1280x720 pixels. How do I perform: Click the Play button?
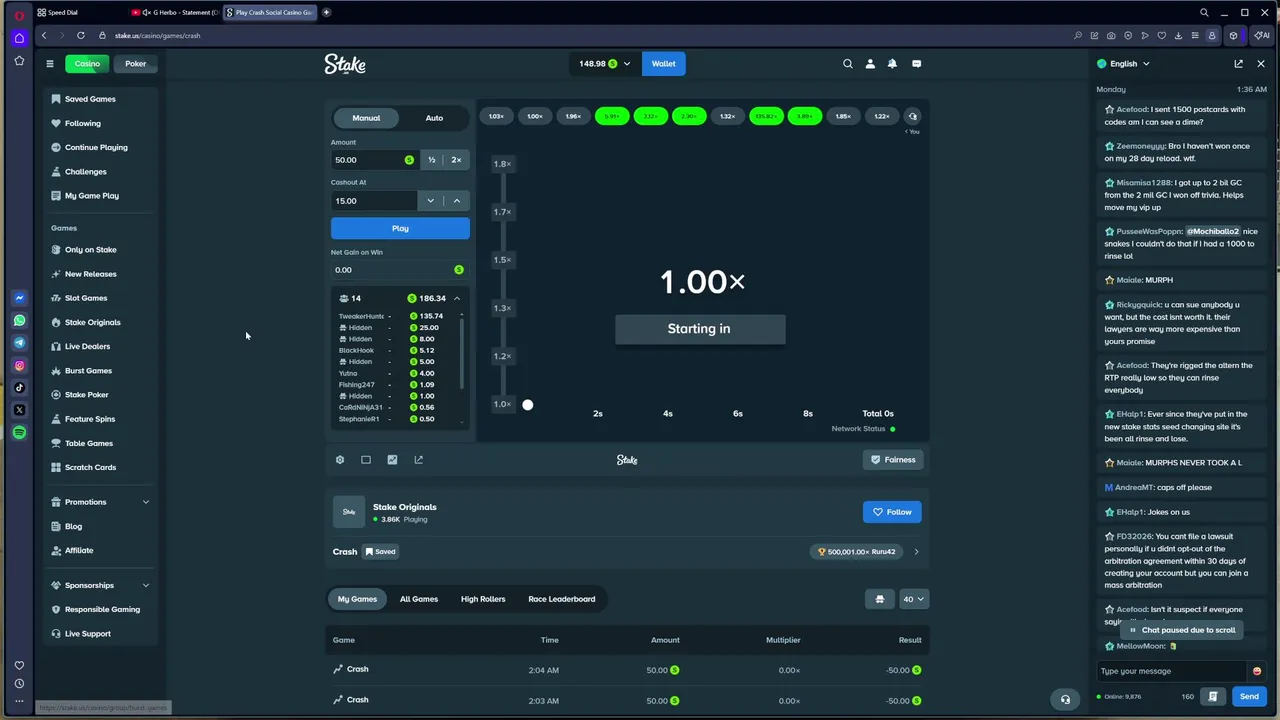(400, 229)
